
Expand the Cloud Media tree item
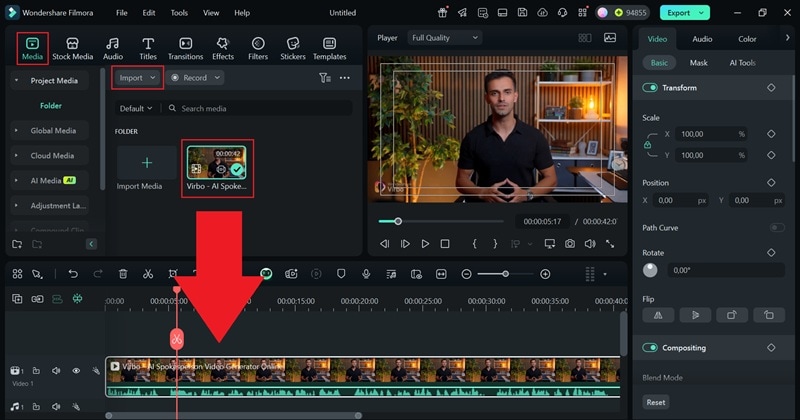pos(16,156)
